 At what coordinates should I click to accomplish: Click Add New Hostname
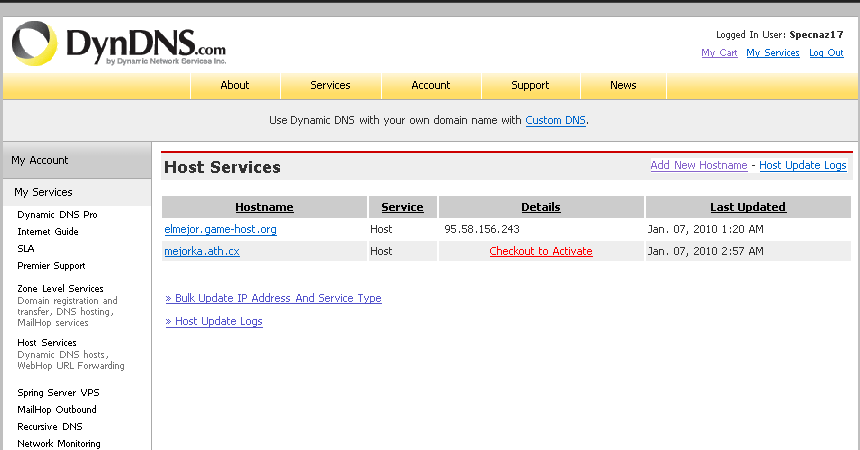pos(698,165)
